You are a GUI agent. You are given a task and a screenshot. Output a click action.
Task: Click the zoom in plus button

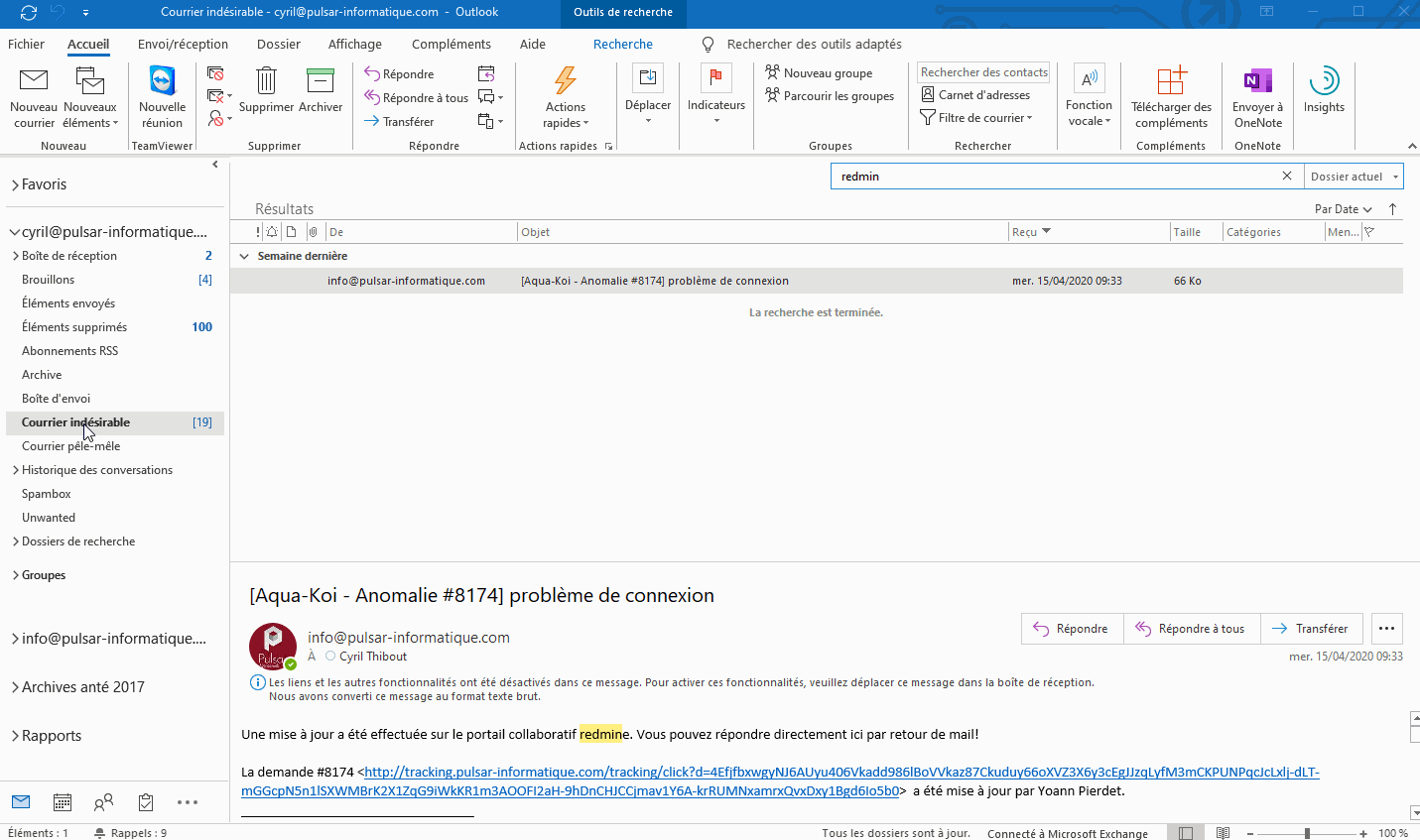pyautogui.click(x=1363, y=833)
